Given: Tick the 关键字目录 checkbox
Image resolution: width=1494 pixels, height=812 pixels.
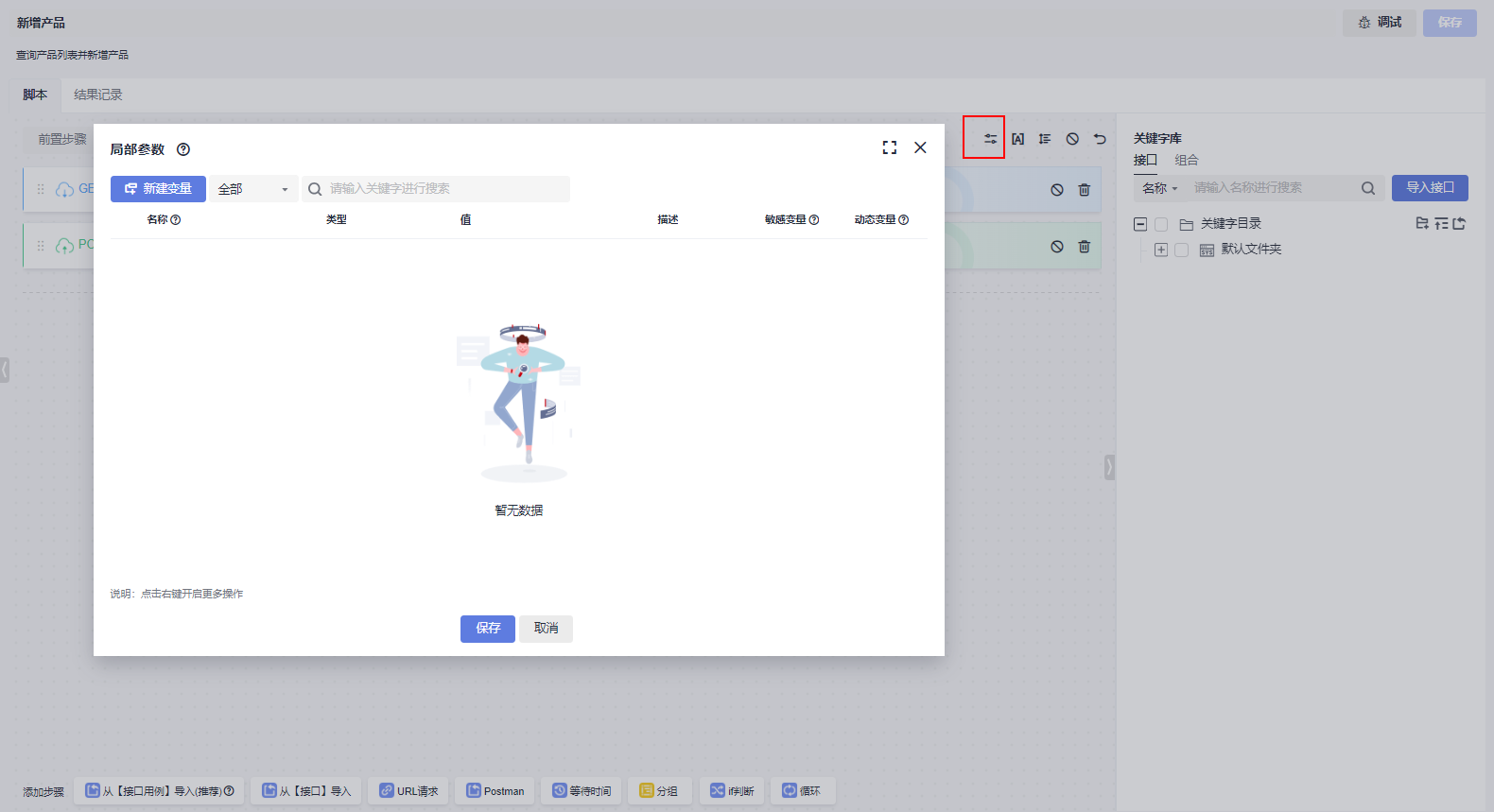Looking at the screenshot, I should click(x=1161, y=225).
